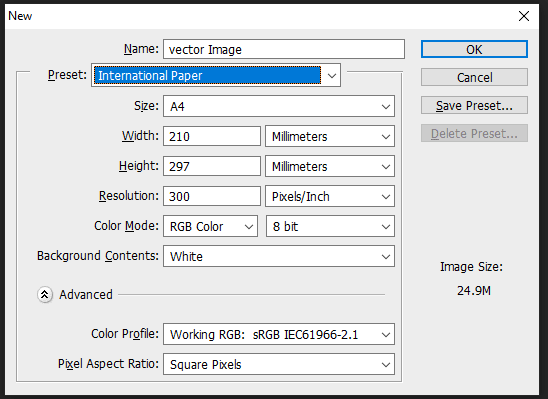Open the RGB Color mode dropdown
The width and height of the screenshot is (548, 399).
pos(210,226)
